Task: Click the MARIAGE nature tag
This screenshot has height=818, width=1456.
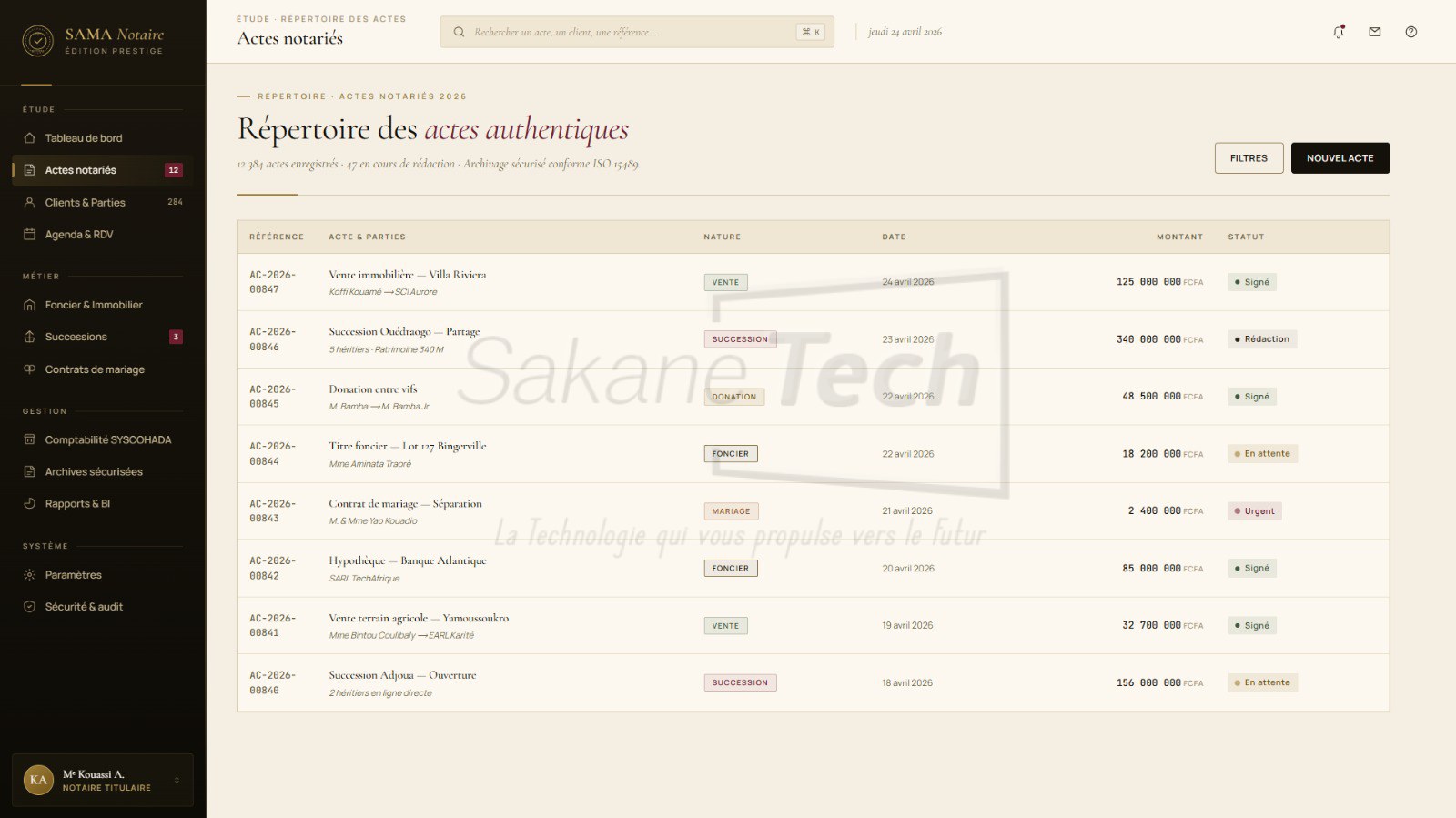Action: pos(731,511)
